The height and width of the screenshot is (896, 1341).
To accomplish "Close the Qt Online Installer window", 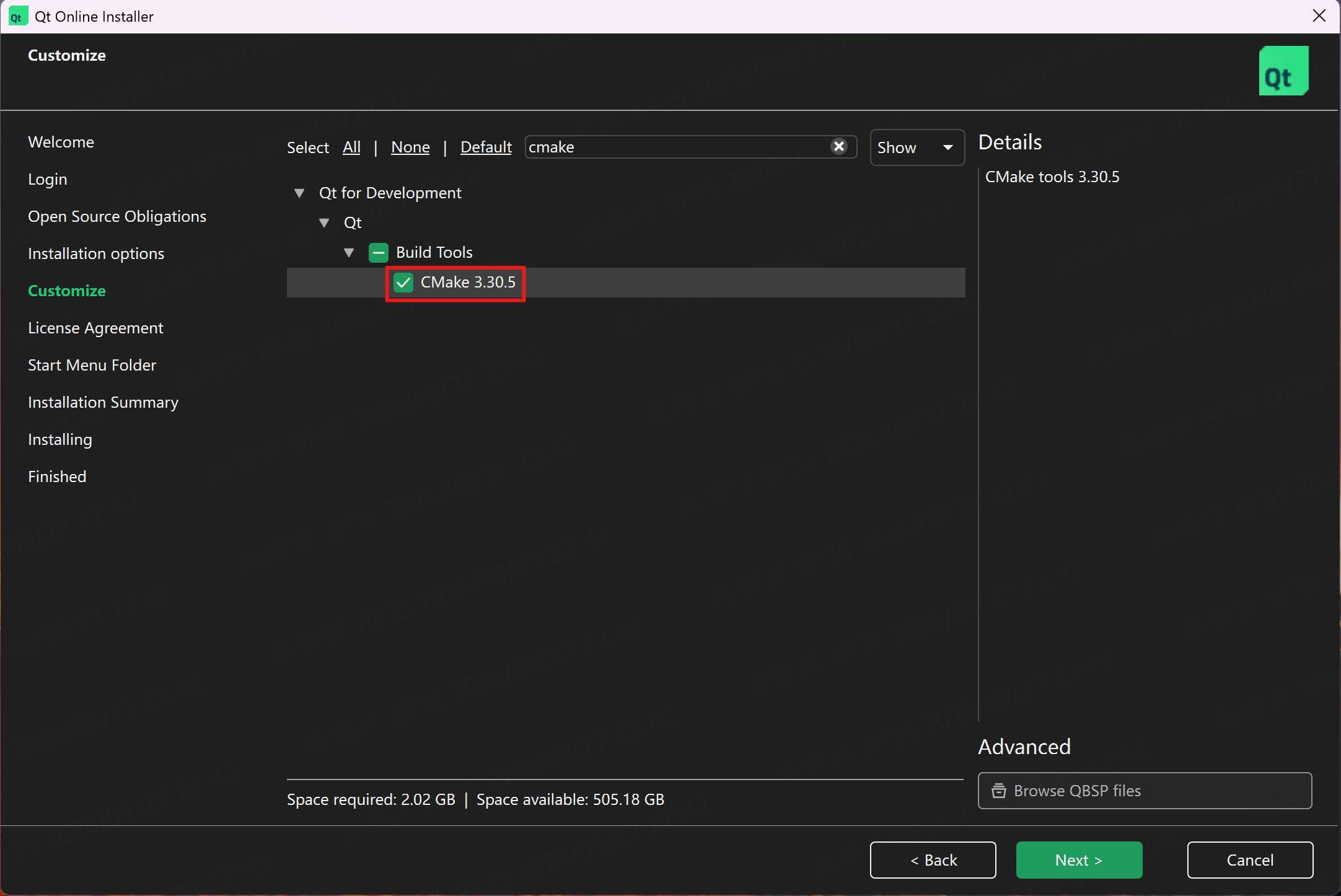I will [1319, 15].
